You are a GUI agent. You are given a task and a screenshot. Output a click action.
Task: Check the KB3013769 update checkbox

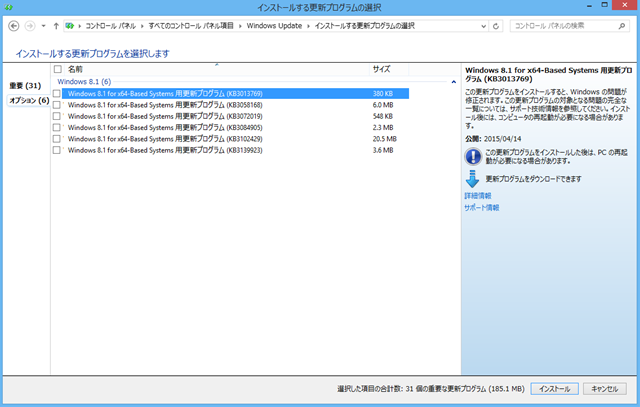coord(57,93)
